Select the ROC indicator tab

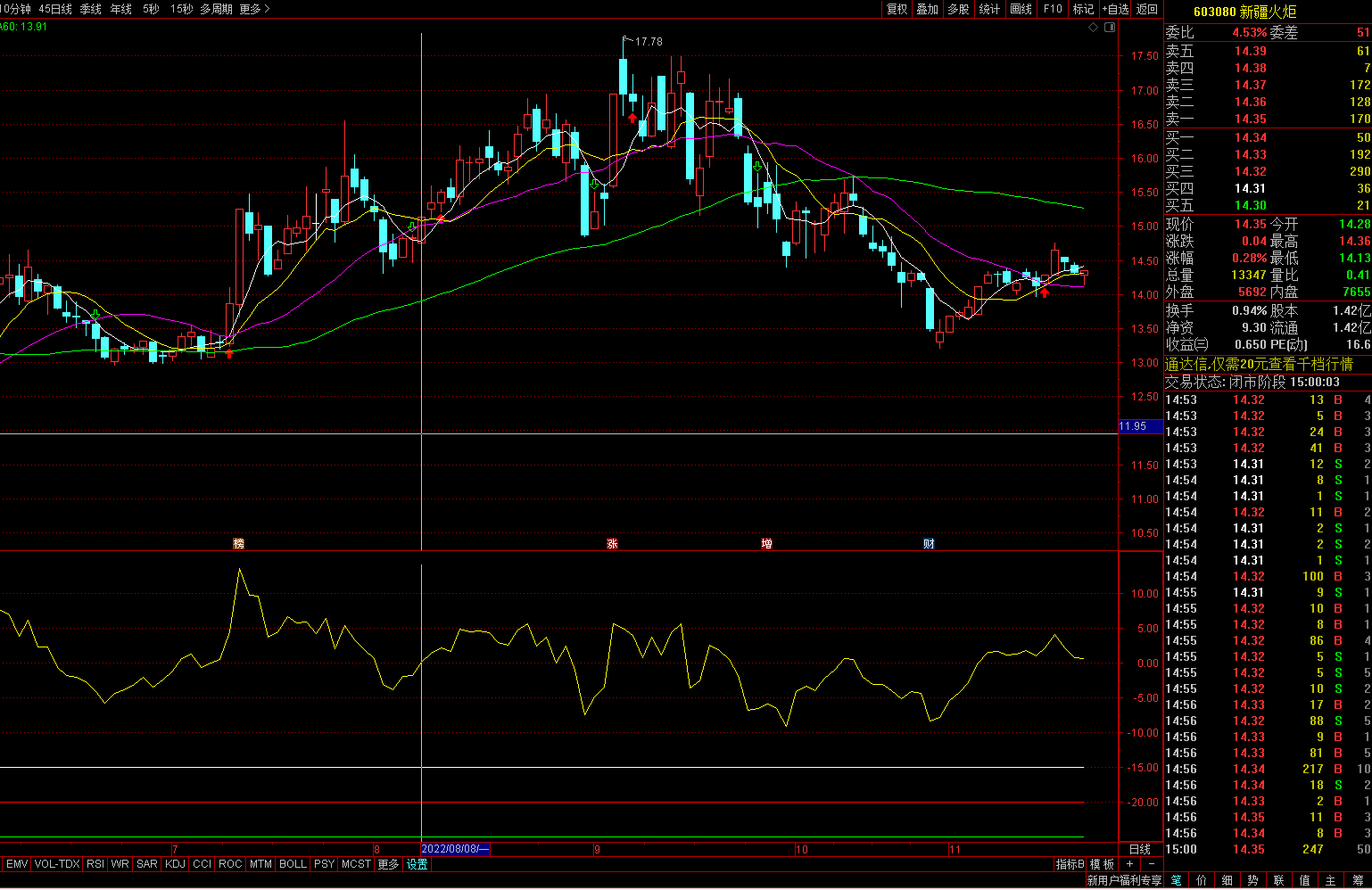tap(230, 864)
